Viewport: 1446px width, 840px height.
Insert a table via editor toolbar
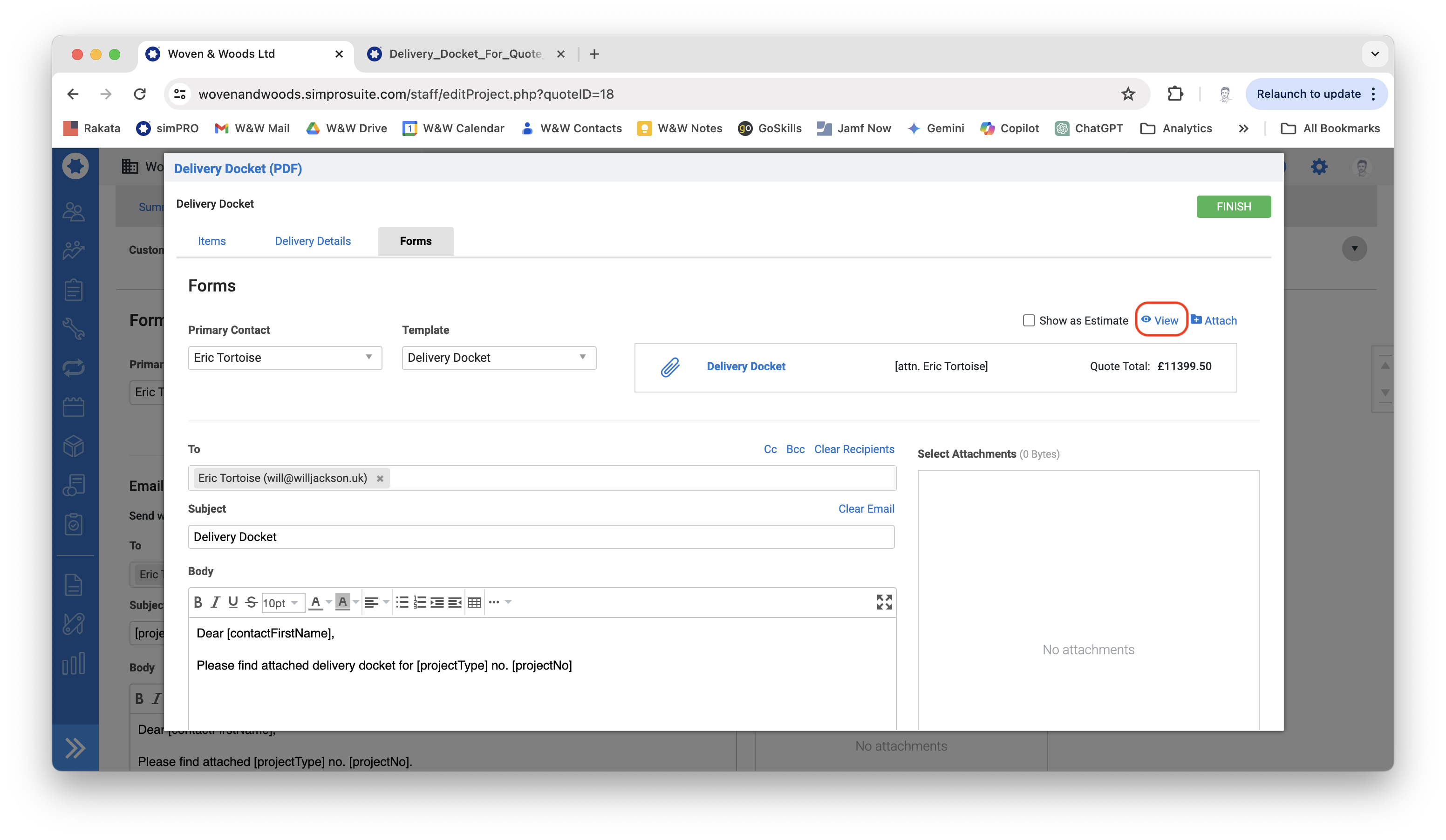[x=474, y=602]
